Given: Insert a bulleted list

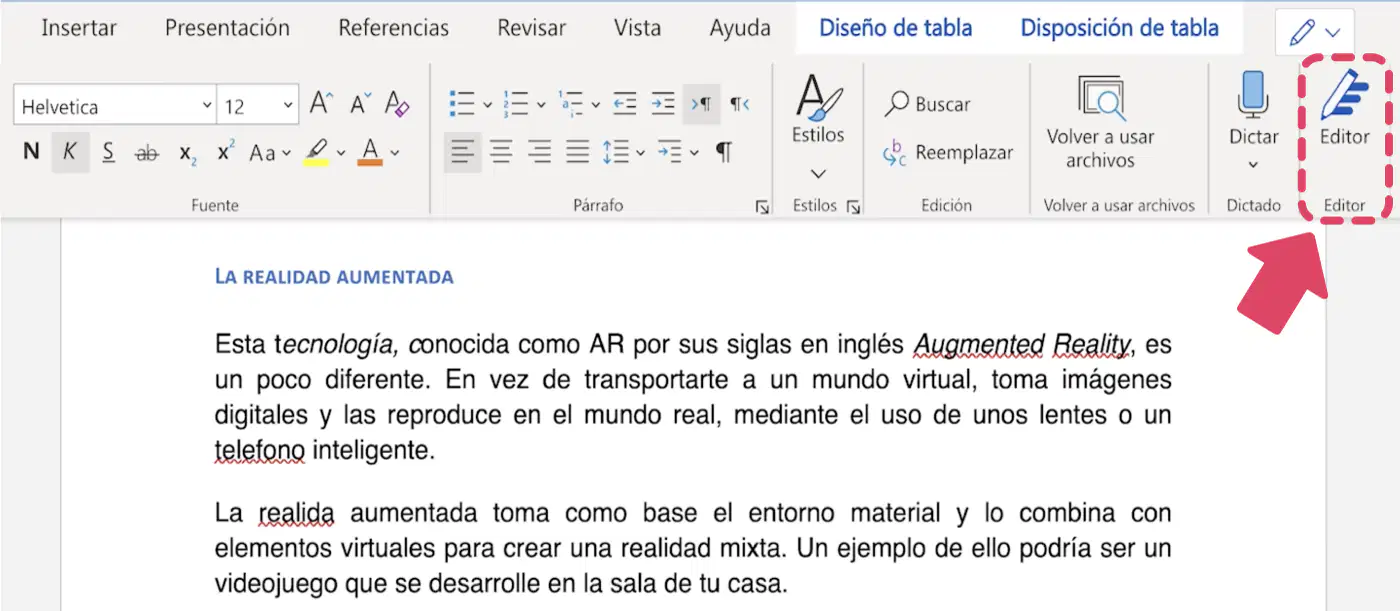Looking at the screenshot, I should (x=461, y=103).
